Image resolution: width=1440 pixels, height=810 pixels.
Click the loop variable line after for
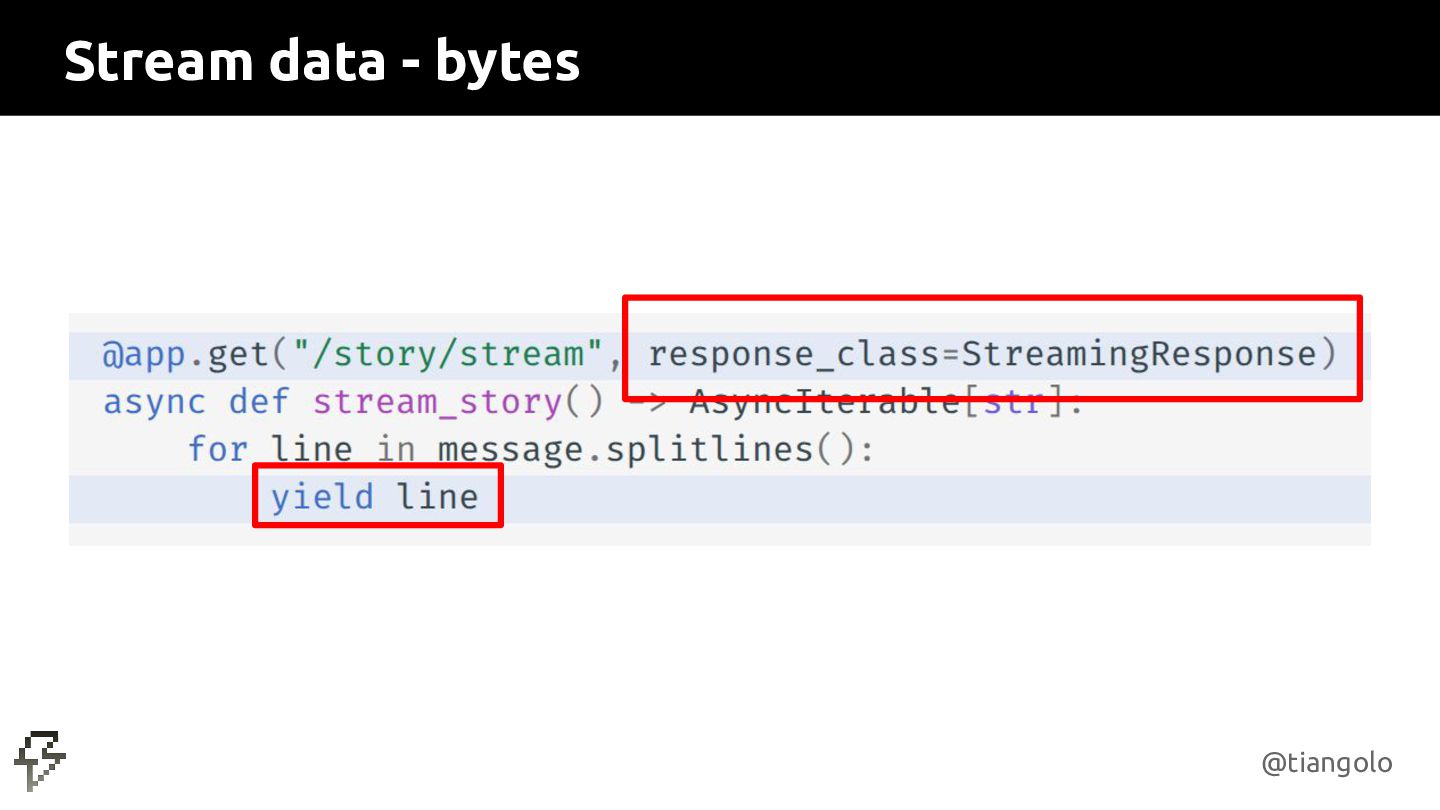pos(312,449)
